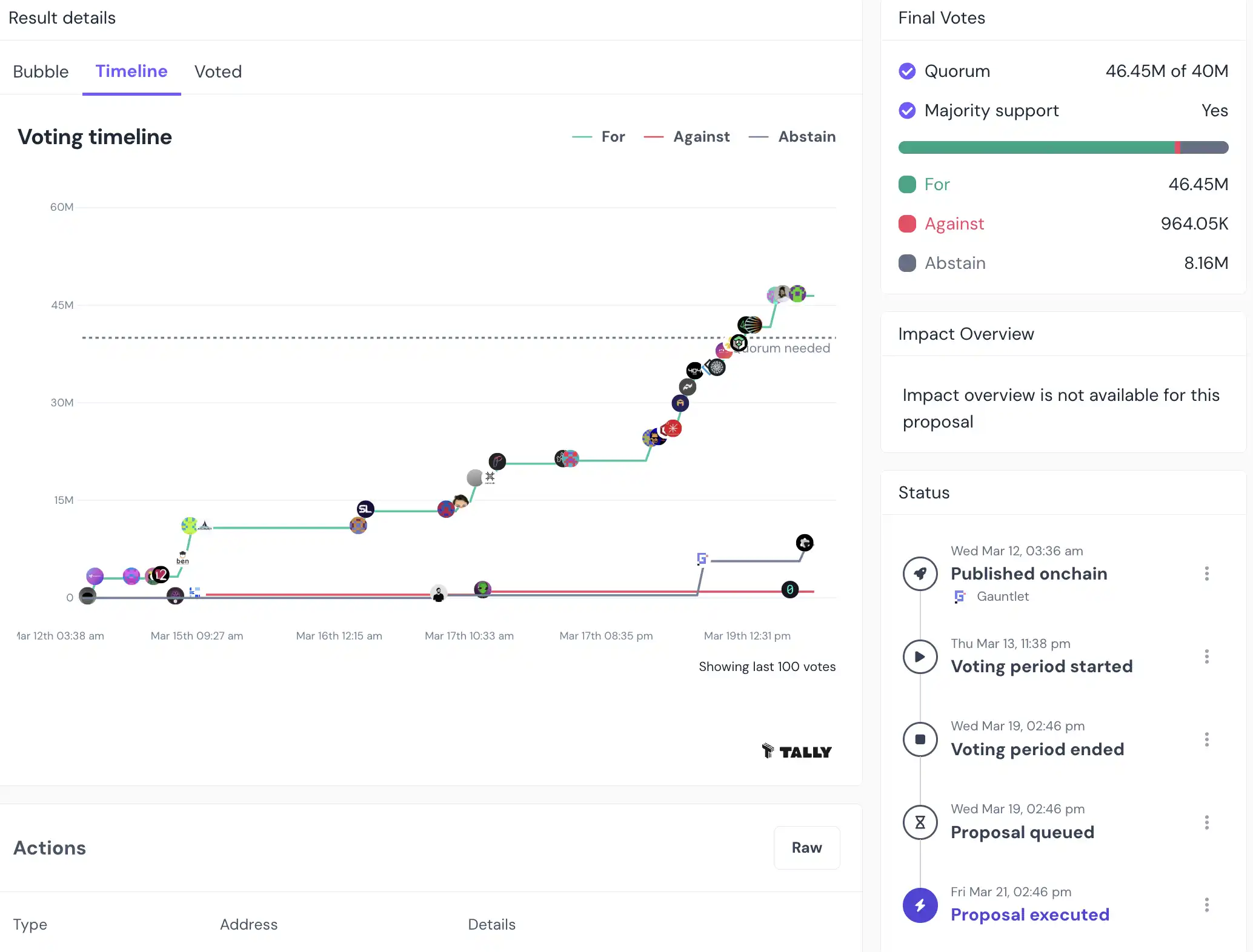1253x952 pixels.
Task: Click the Raw button in Actions
Action: coord(806,848)
